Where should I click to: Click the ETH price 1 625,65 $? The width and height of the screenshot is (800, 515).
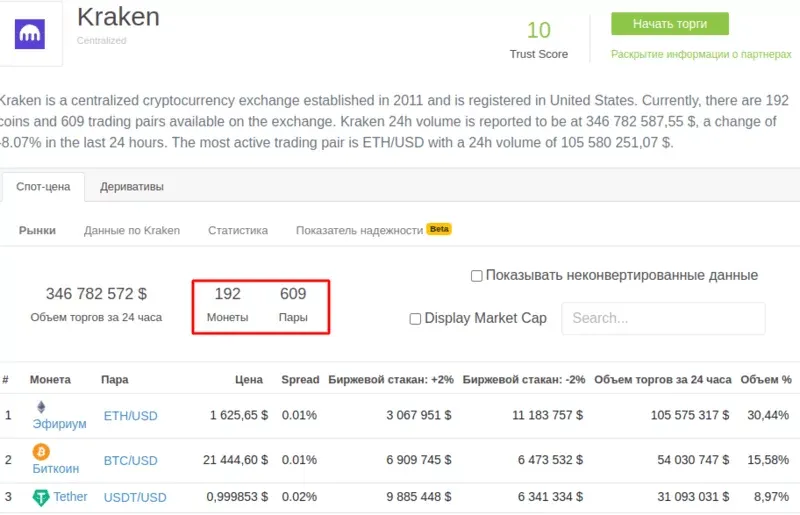[x=239, y=415]
